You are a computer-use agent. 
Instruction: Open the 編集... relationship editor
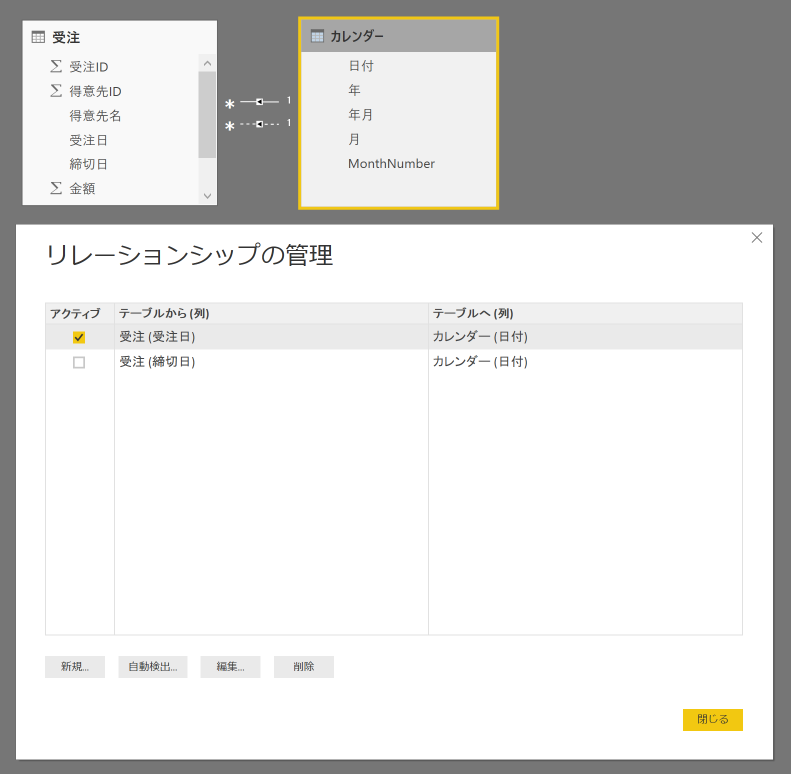pos(231,667)
